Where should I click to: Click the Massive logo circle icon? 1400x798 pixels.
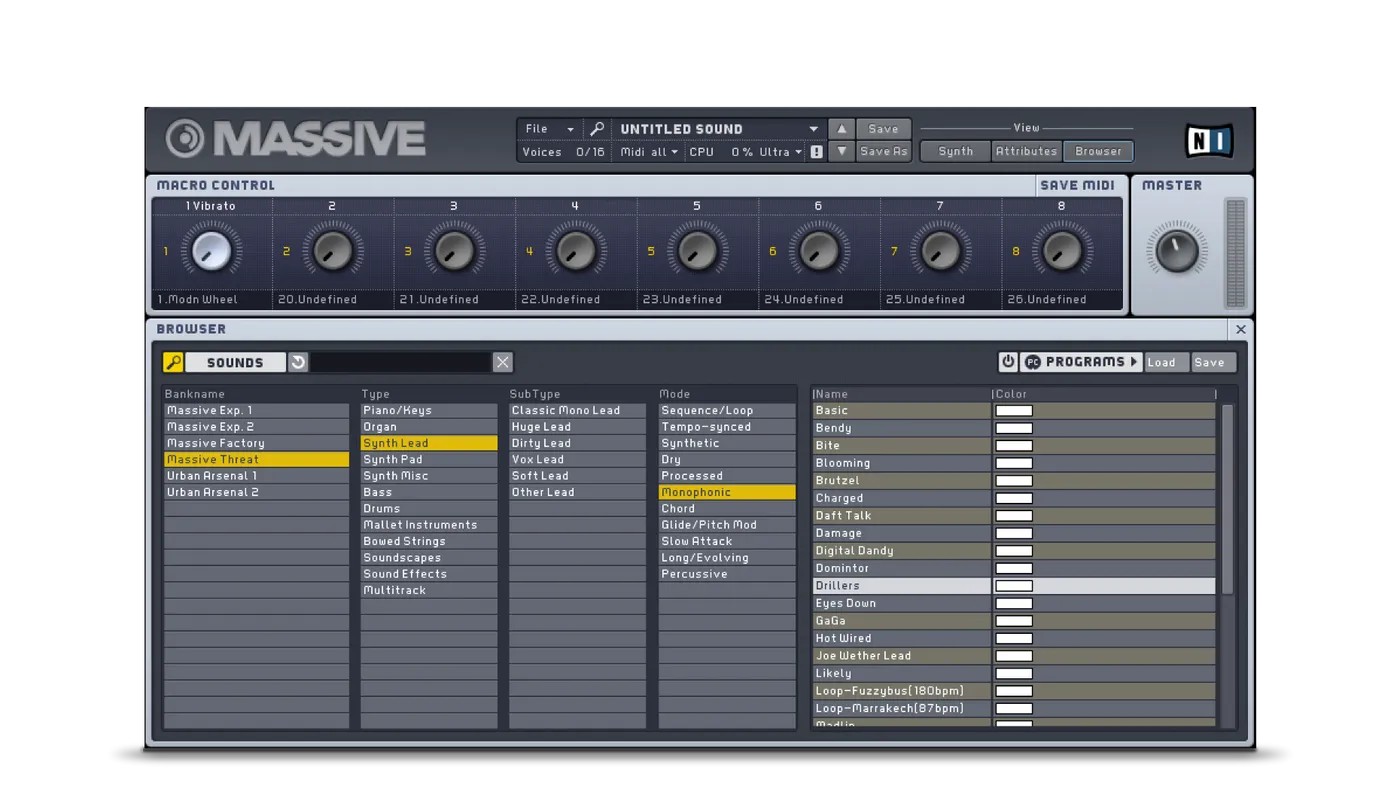coord(185,139)
